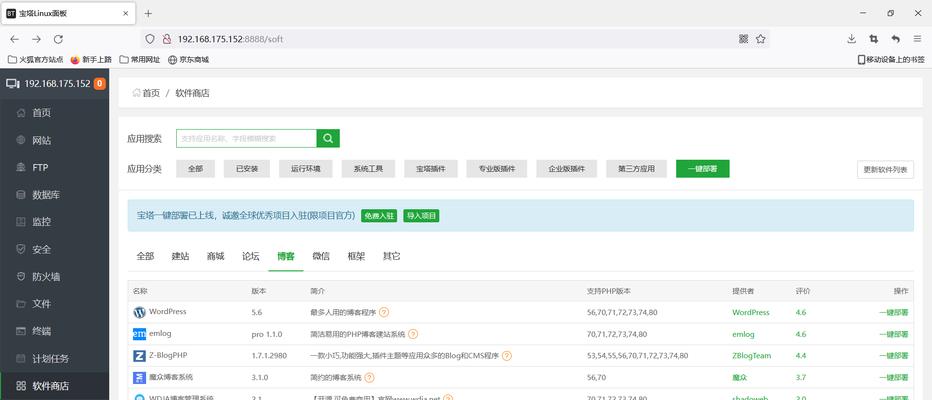
Task: Click 一键部署 link in Z-BlogPHP row
Action: click(893, 355)
